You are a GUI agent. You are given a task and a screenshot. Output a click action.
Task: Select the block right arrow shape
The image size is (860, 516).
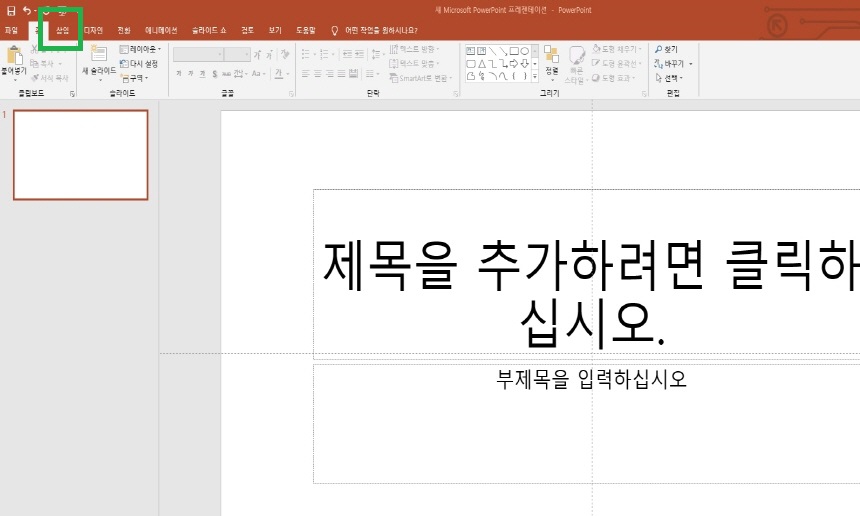pyautogui.click(x=514, y=64)
